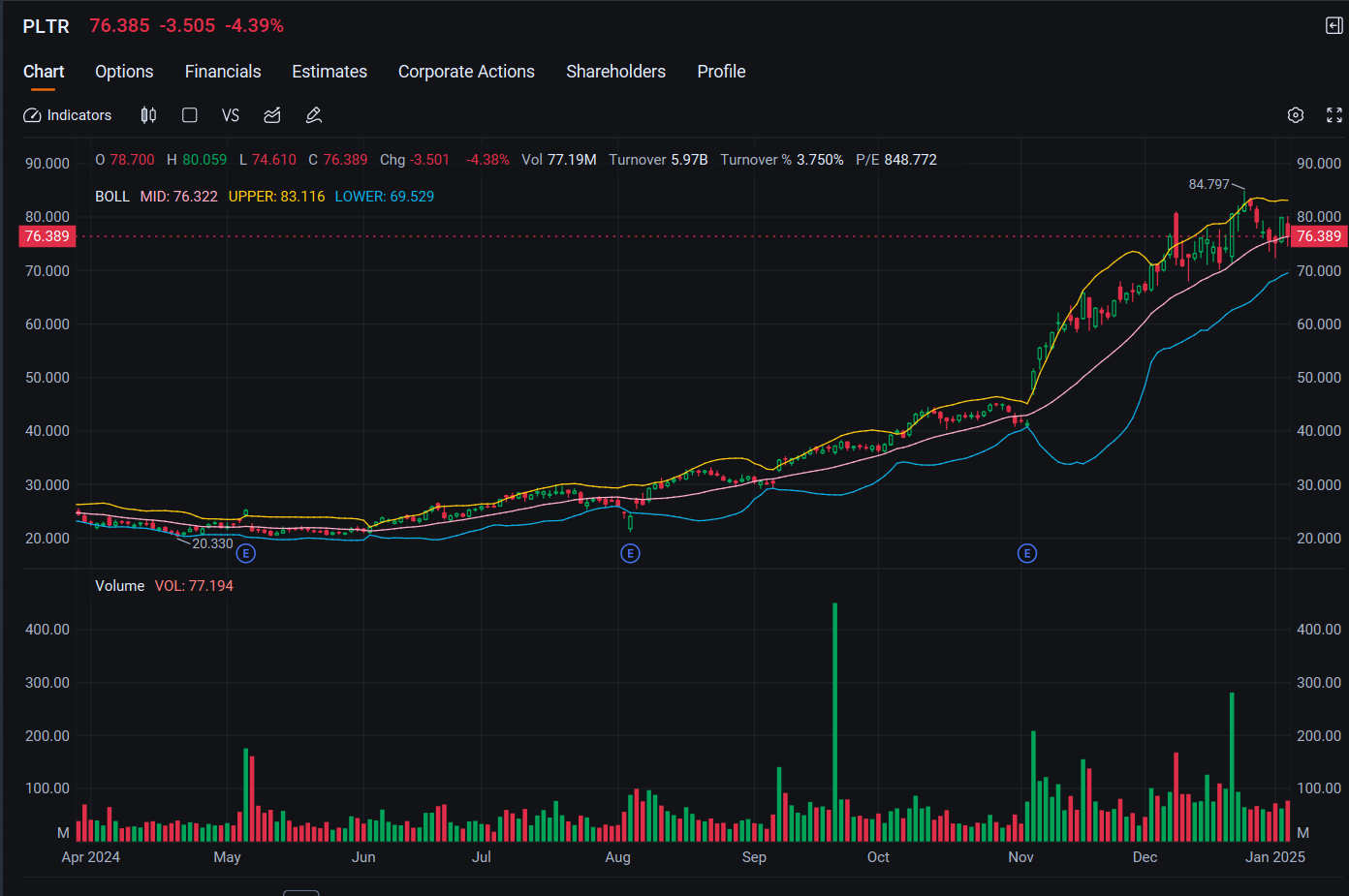Image resolution: width=1349 pixels, height=896 pixels.
Task: Click the LOWER: 69.529 value
Action: tap(385, 197)
